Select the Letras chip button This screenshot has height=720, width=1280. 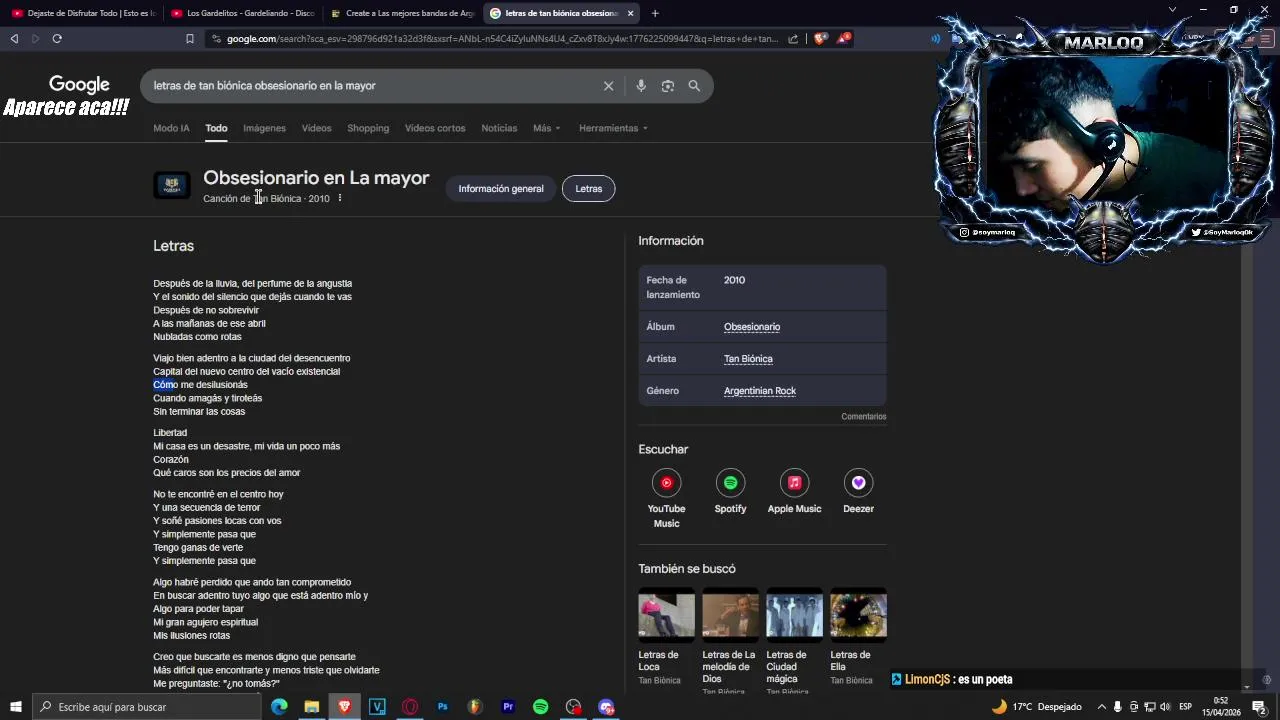pyautogui.click(x=589, y=189)
